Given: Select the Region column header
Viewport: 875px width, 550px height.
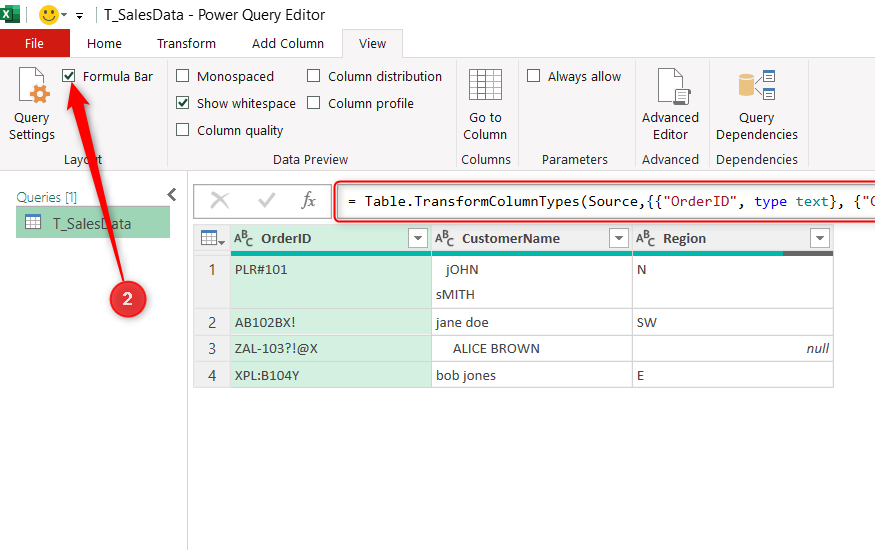Looking at the screenshot, I should click(x=733, y=239).
